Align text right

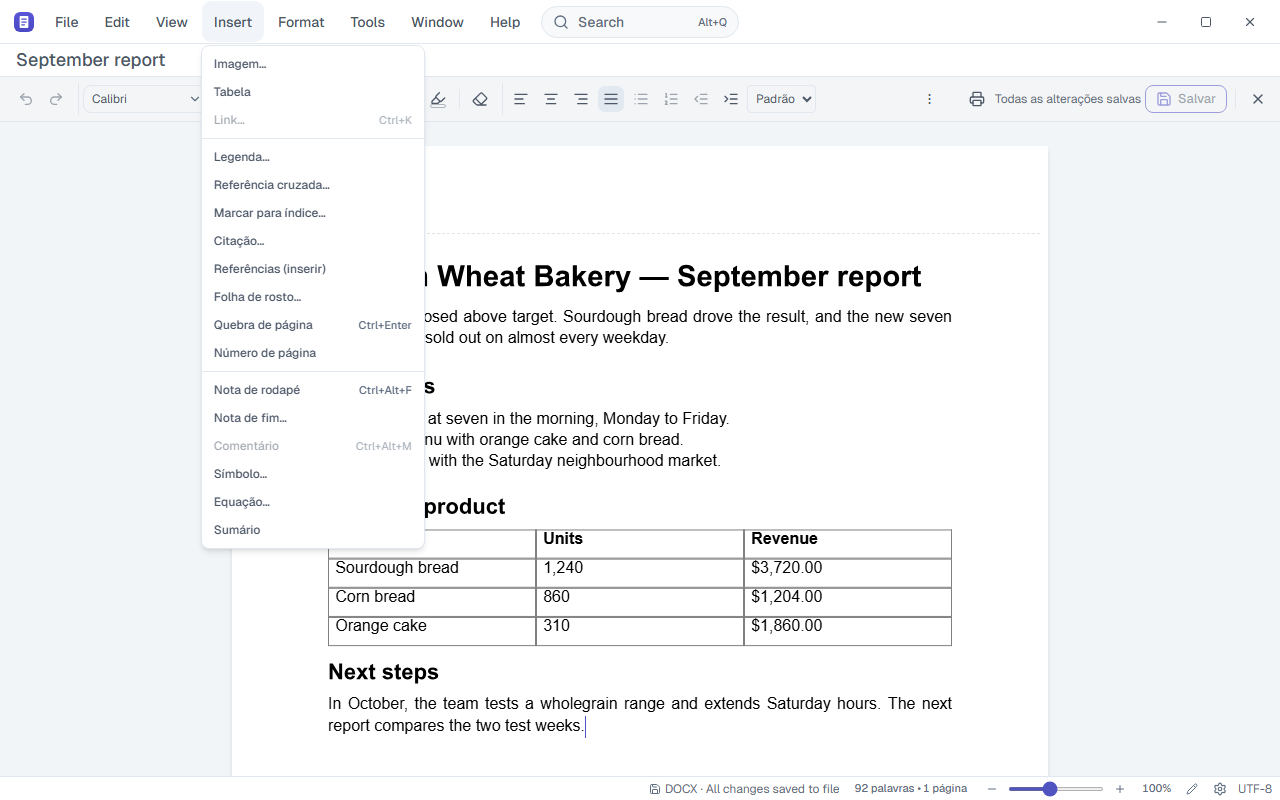[581, 99]
